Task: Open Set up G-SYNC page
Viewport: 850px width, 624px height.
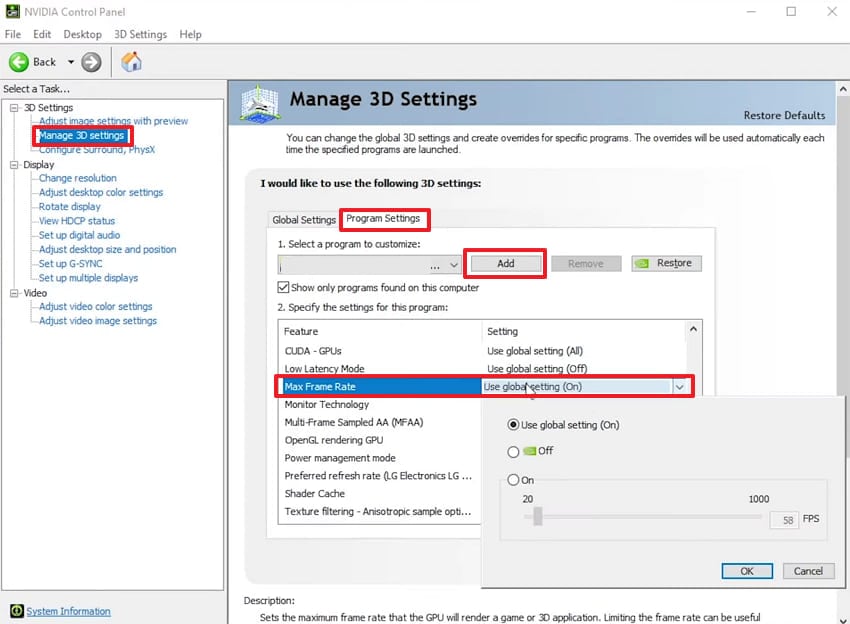Action: [70, 263]
